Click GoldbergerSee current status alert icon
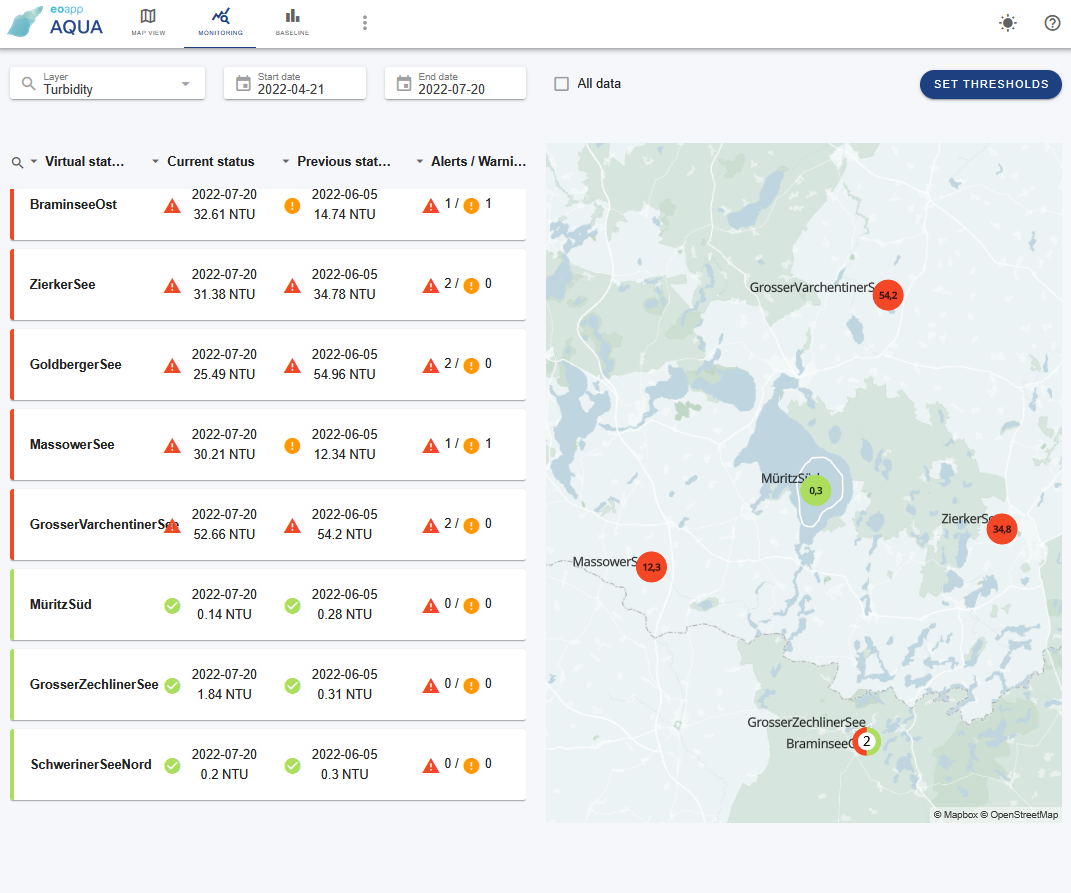Viewport: 1071px width, 893px height. (172, 366)
